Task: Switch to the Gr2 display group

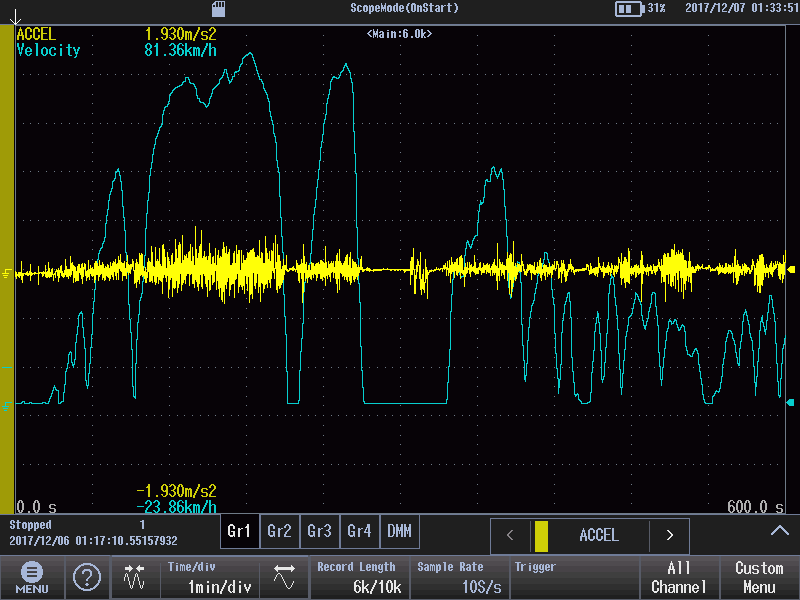Action: 280,531
